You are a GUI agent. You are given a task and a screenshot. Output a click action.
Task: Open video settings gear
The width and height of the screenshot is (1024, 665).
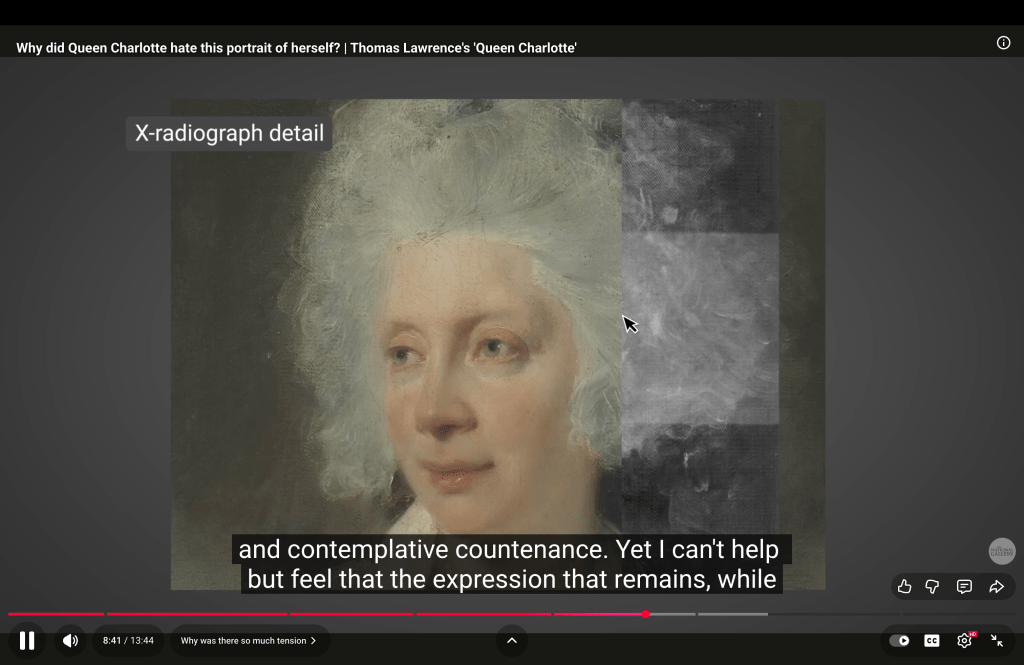(964, 640)
